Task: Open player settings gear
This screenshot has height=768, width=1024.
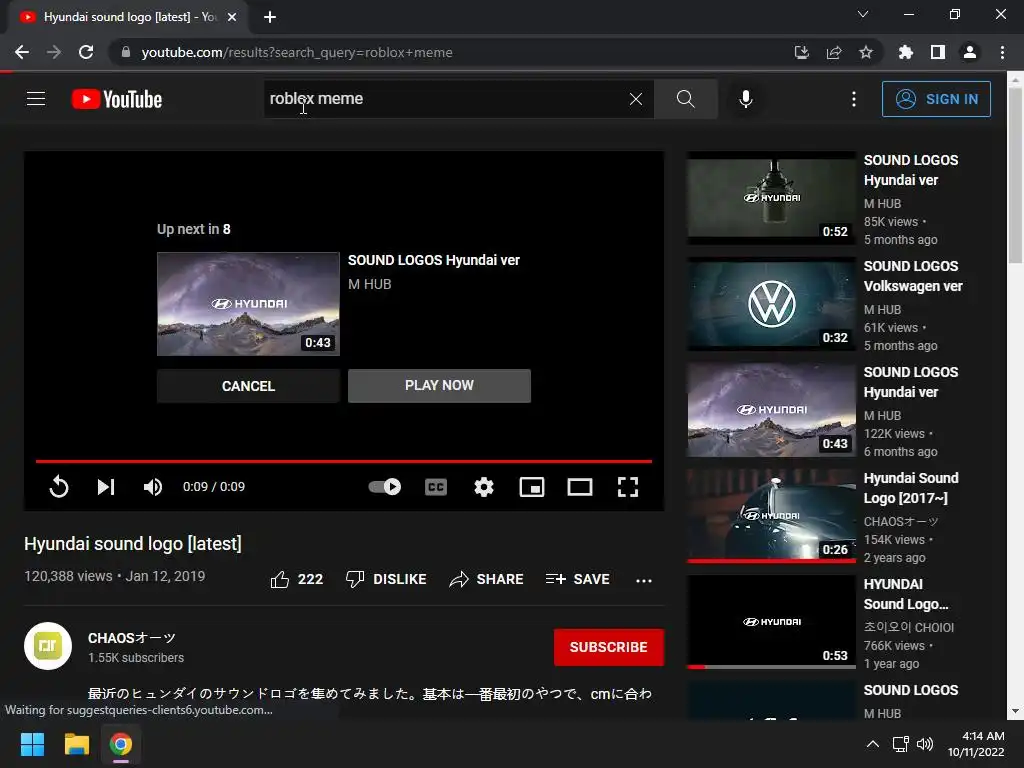Action: pyautogui.click(x=484, y=487)
